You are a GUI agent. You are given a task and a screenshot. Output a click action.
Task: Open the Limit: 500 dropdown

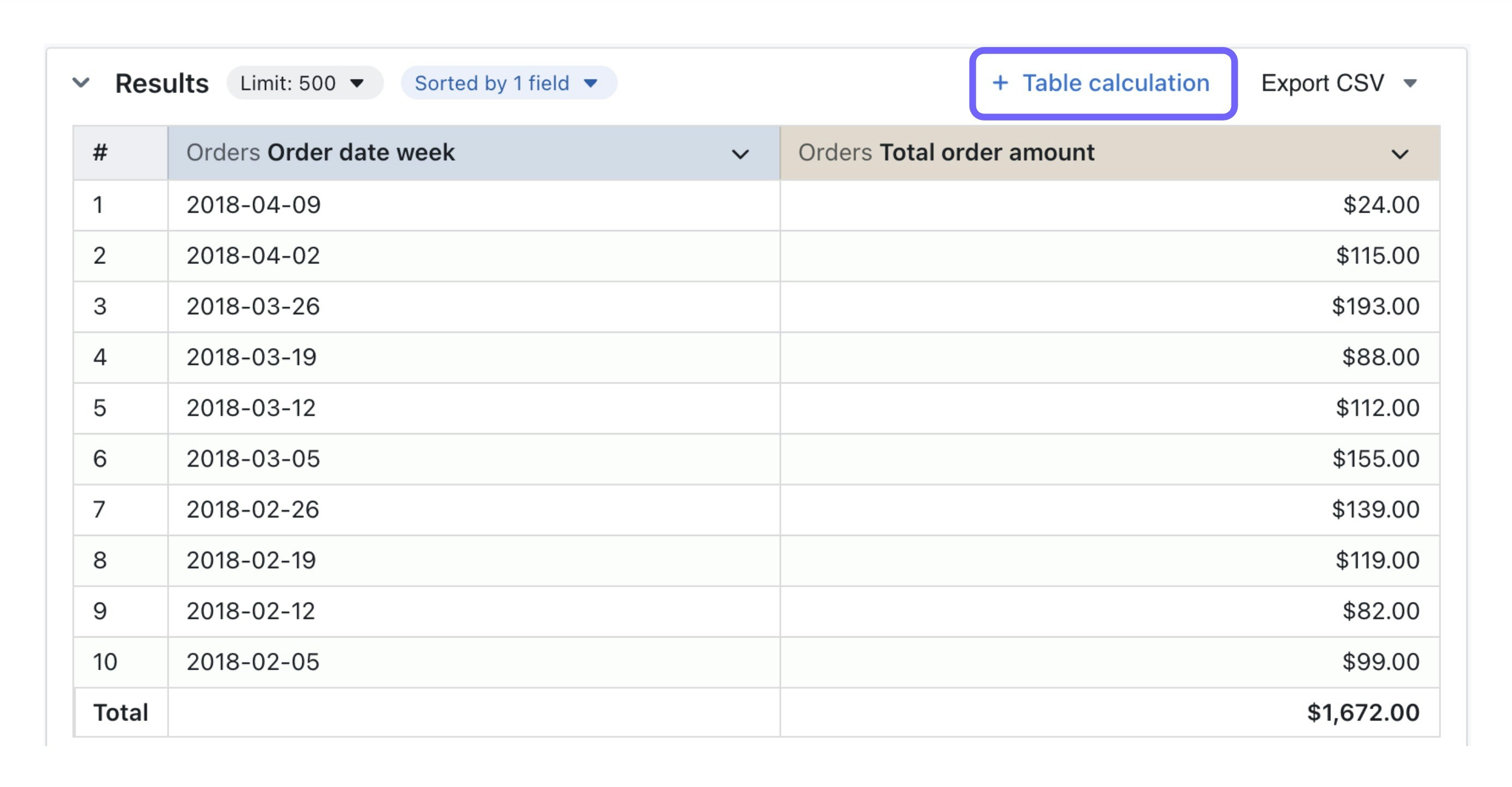click(303, 83)
